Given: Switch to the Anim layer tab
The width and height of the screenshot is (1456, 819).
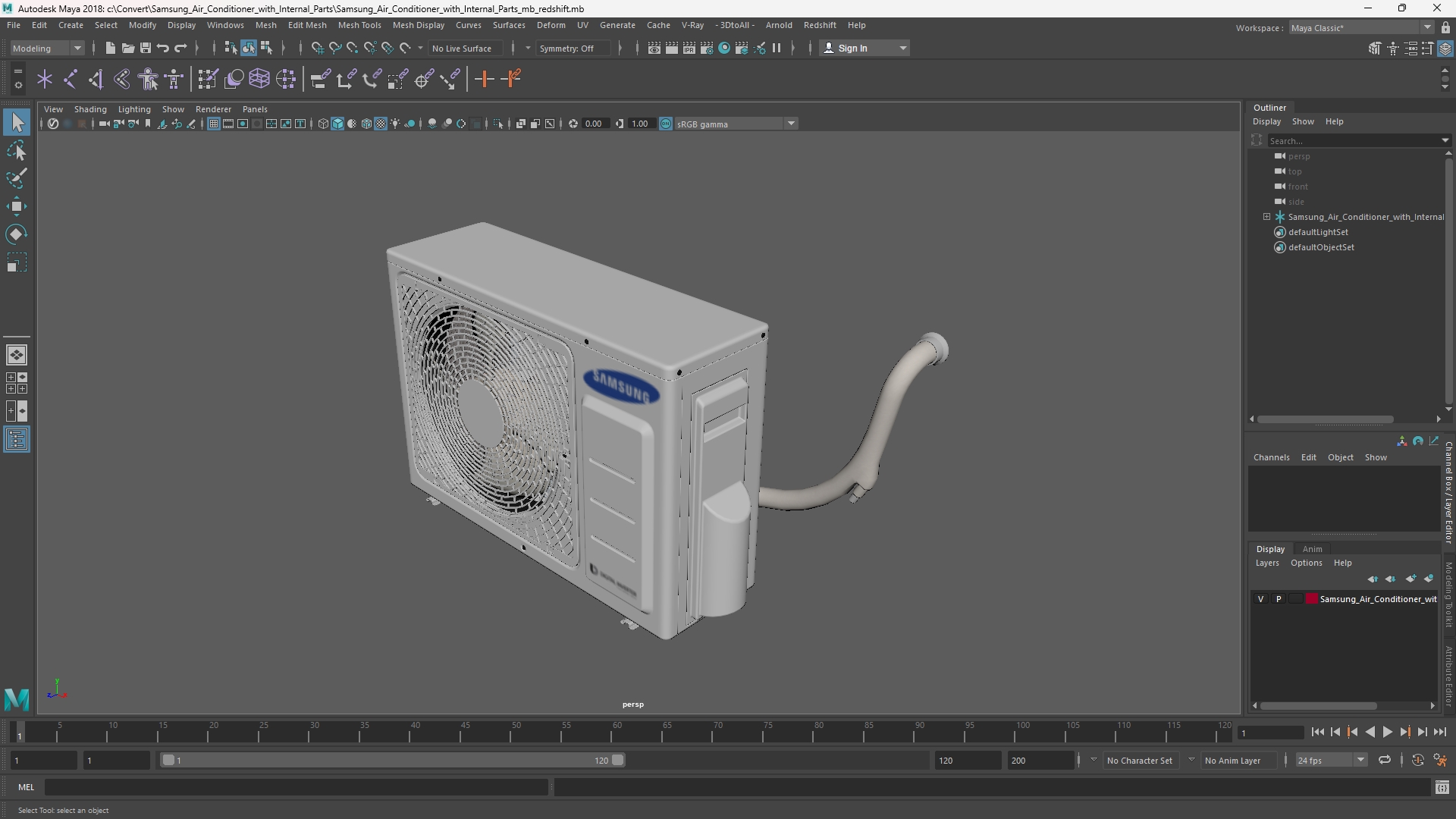Looking at the screenshot, I should pos(1312,549).
